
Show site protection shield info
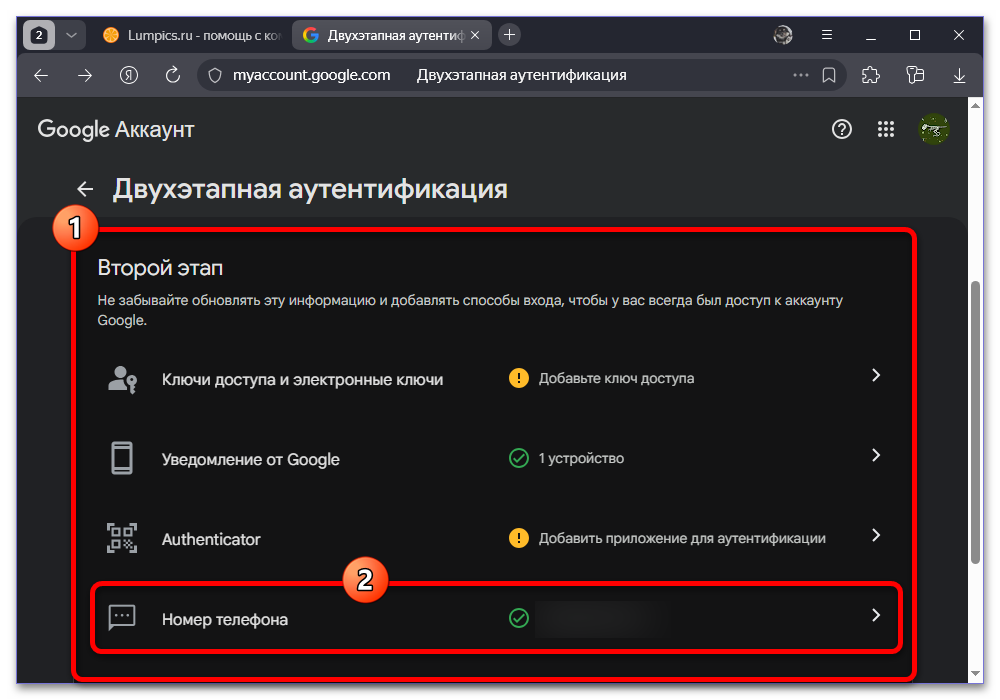click(215, 75)
